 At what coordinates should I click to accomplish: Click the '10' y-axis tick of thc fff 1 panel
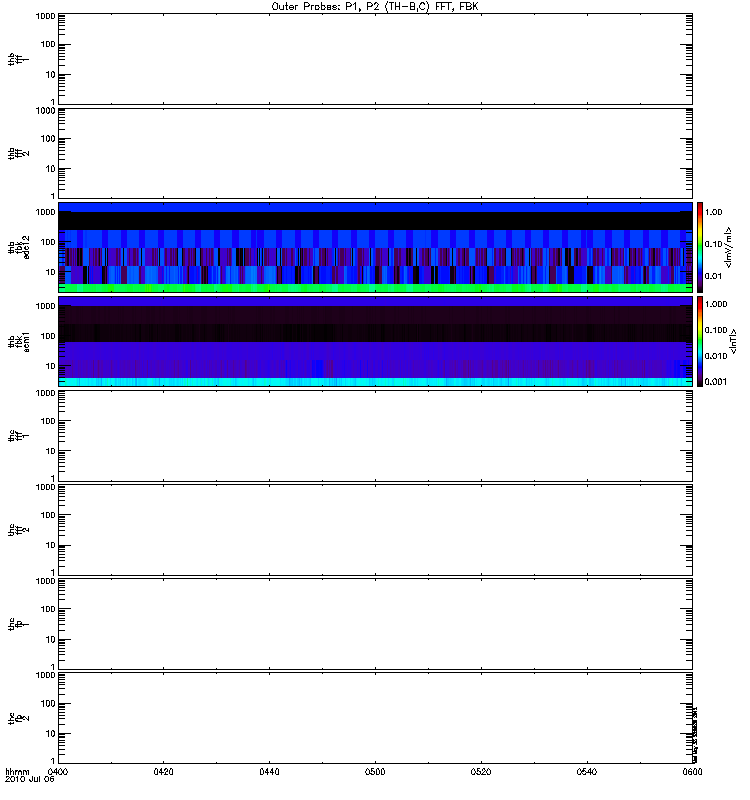pos(51,451)
